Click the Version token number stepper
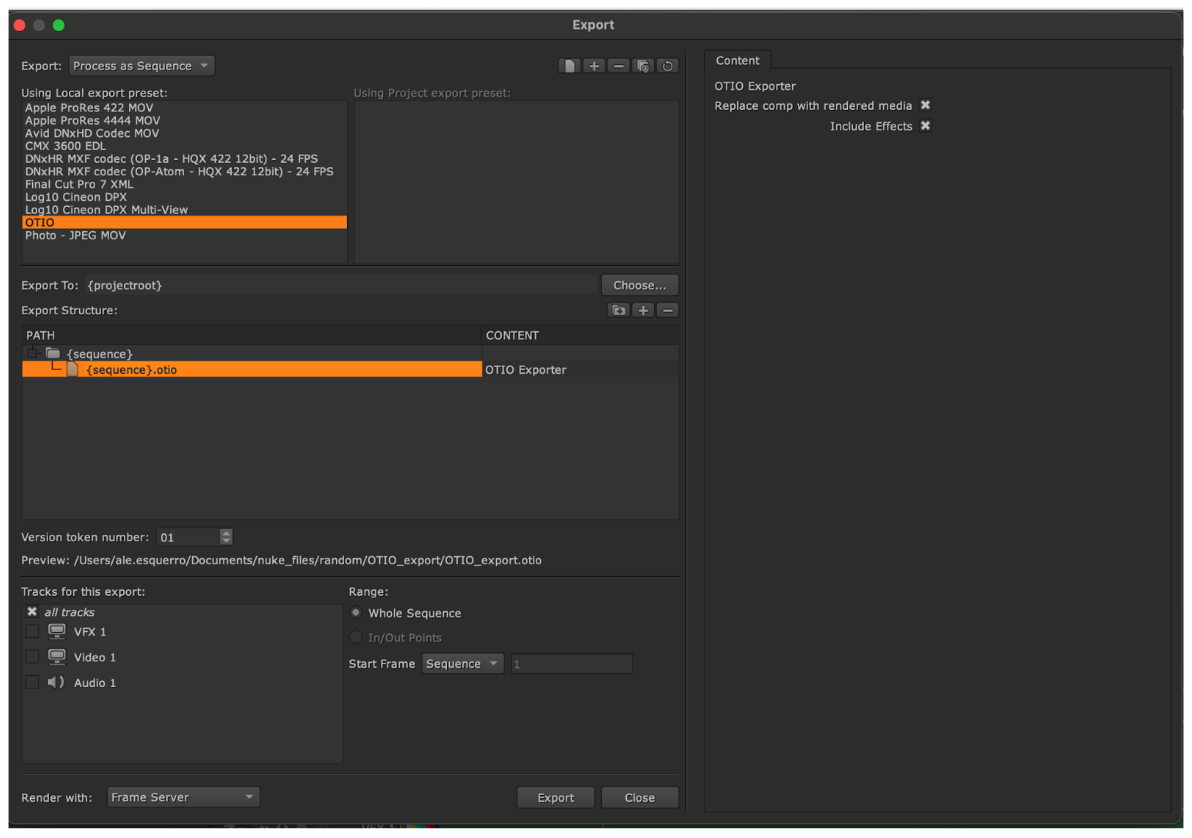Image resolution: width=1192 pixels, height=838 pixels. (x=226, y=537)
